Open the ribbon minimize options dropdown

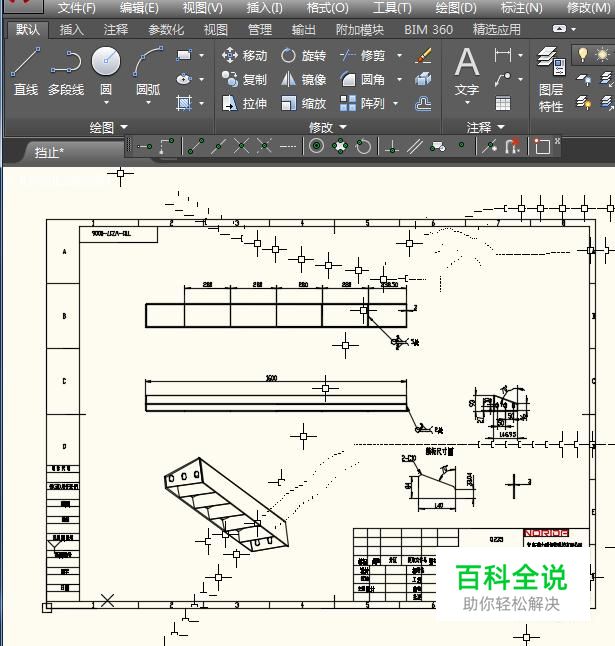[x=573, y=29]
